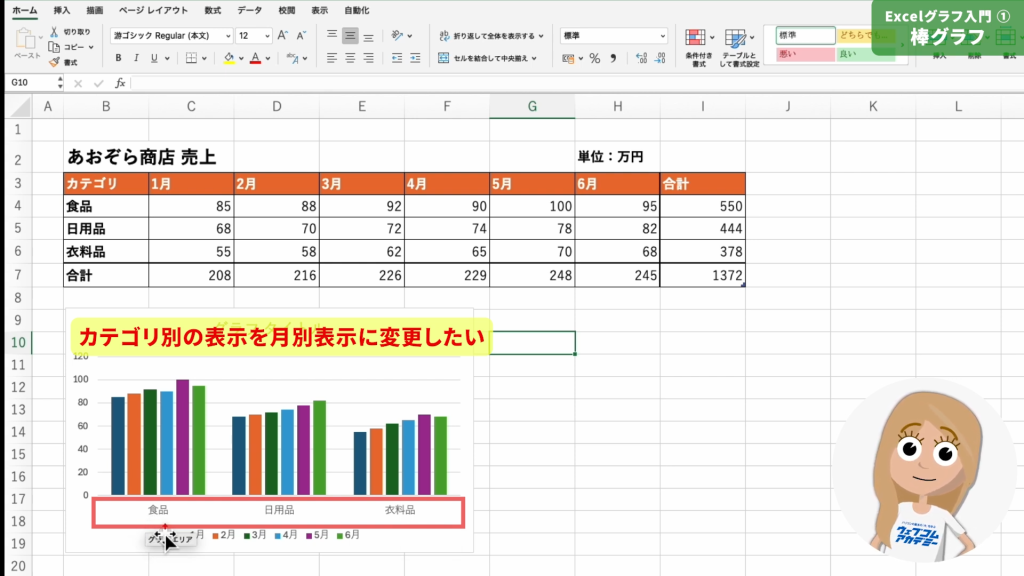Apply the 書式 (Format Painter) icon
The width and height of the screenshot is (1024, 576).
pyautogui.click(x=53, y=61)
